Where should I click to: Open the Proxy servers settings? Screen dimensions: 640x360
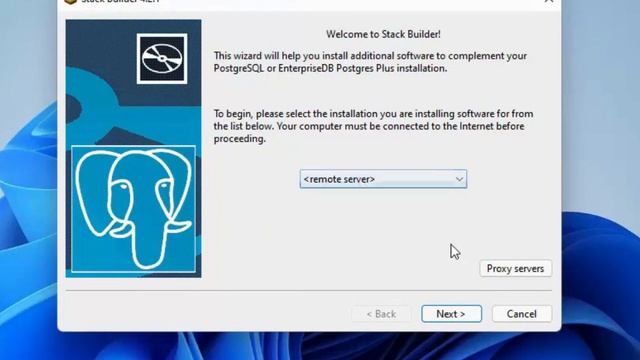tap(516, 268)
